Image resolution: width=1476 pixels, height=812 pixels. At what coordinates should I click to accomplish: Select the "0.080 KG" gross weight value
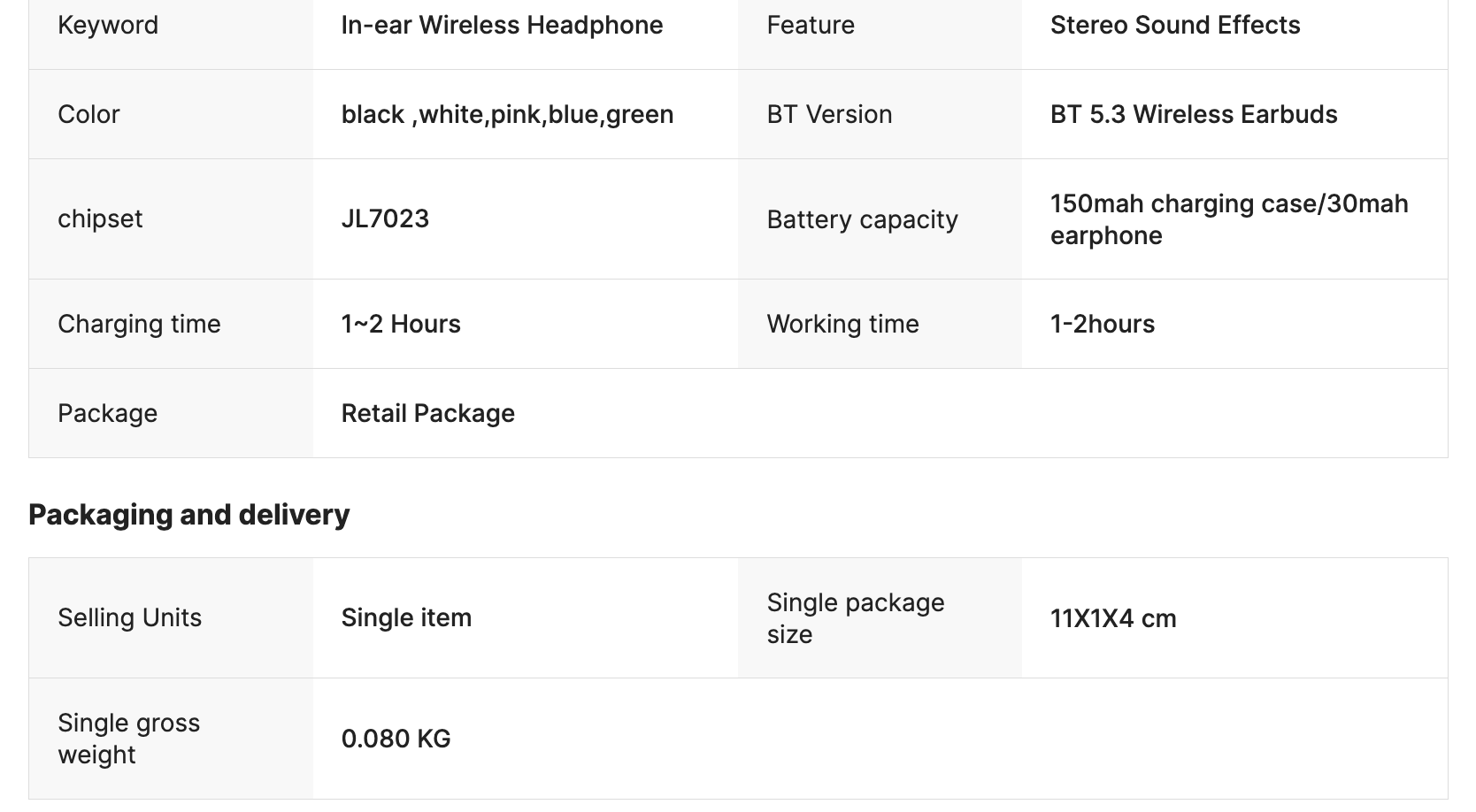396,739
